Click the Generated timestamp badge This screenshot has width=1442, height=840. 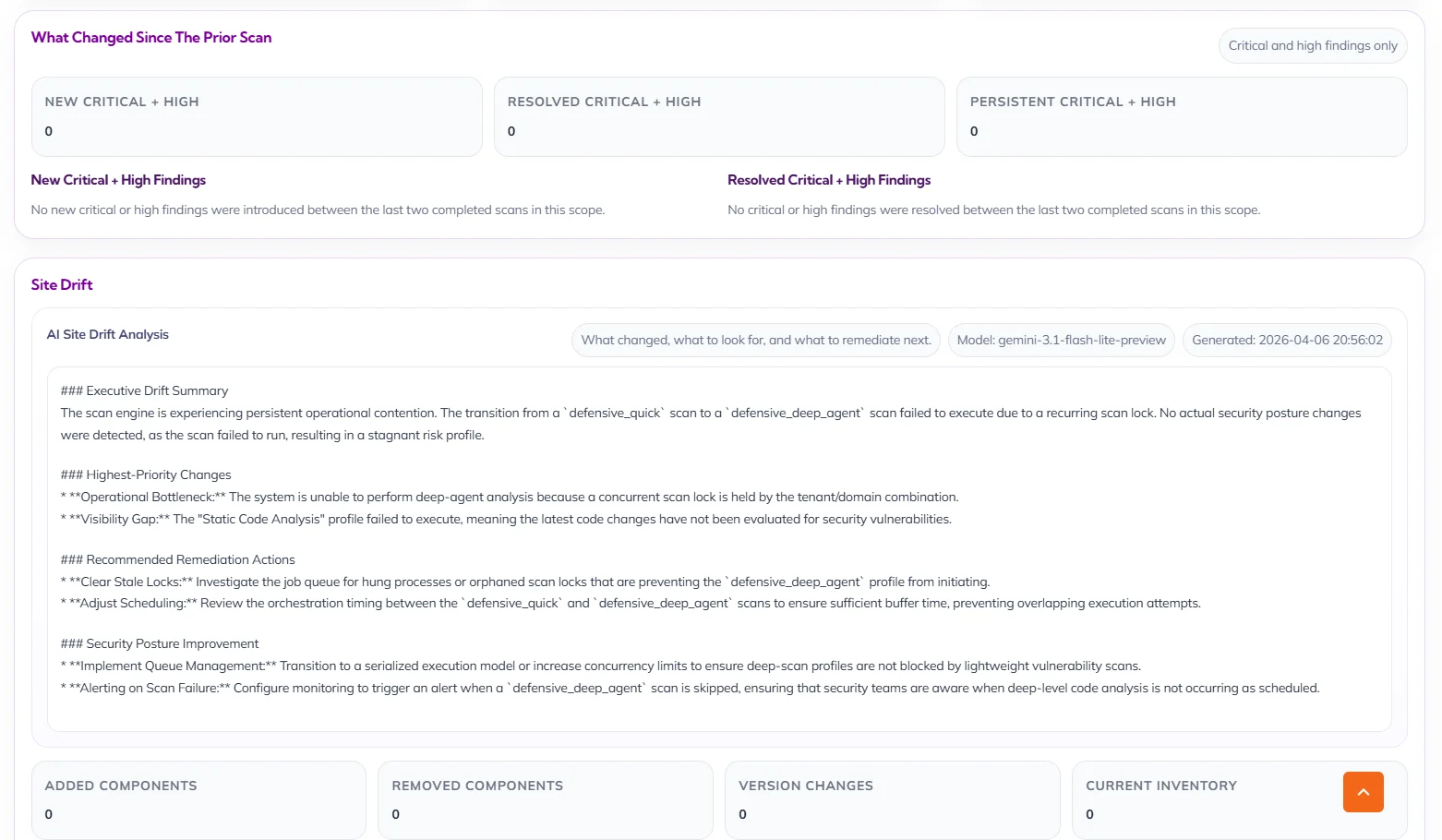(1286, 341)
